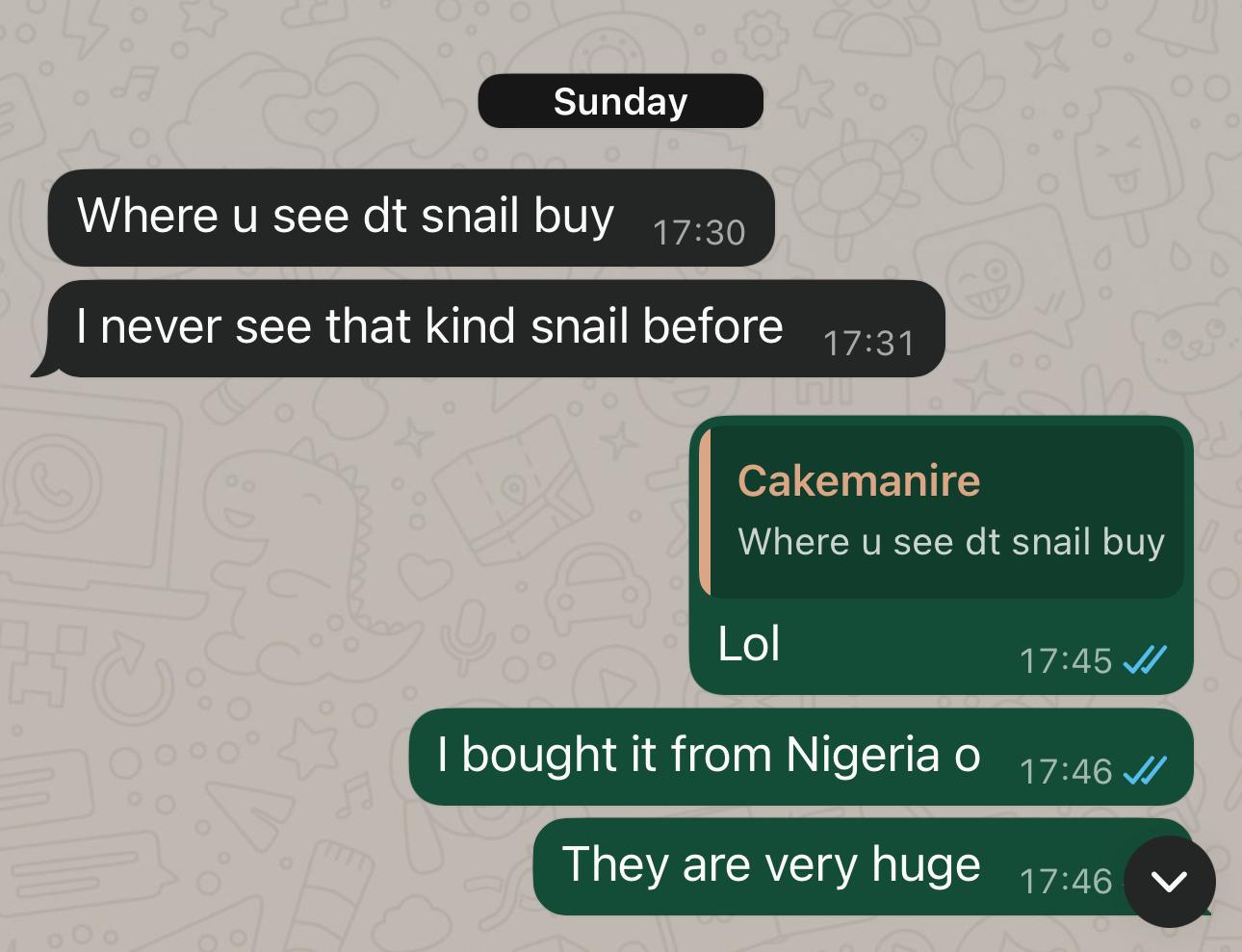Click the Cakemanire sender name
The height and width of the screenshot is (952, 1242).
(859, 480)
